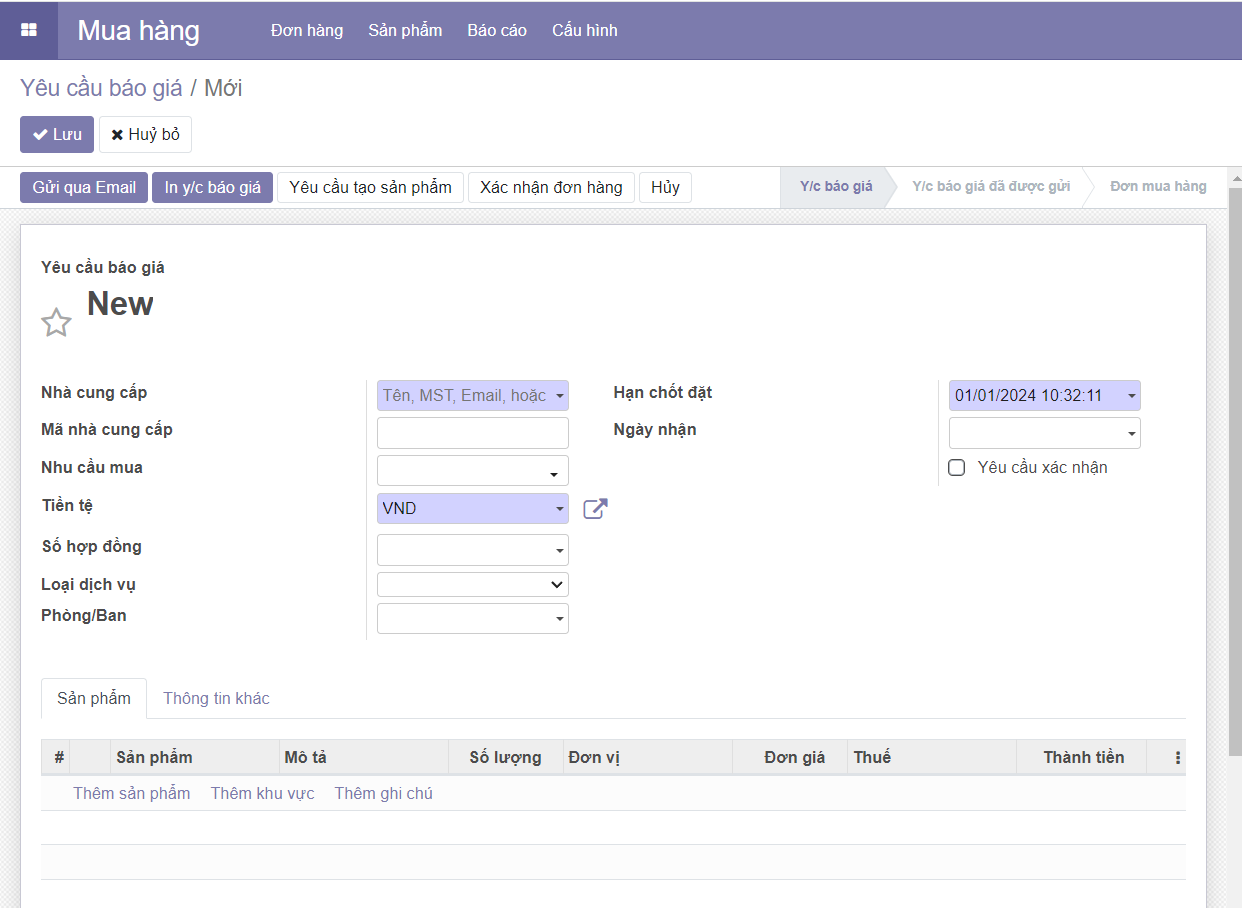Screen dimensions: 1242x908
Task: Click the Huỷ bỏ discard button
Action: [x=145, y=135]
